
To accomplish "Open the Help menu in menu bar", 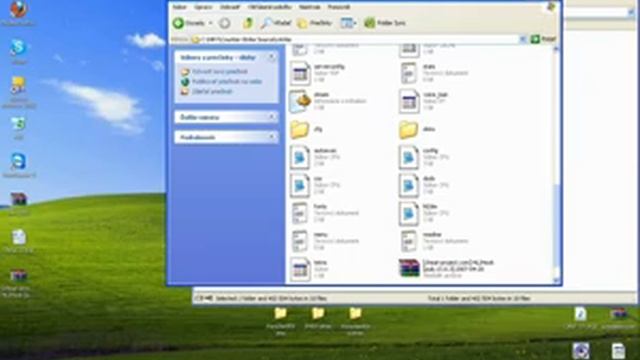I will pos(339,7).
